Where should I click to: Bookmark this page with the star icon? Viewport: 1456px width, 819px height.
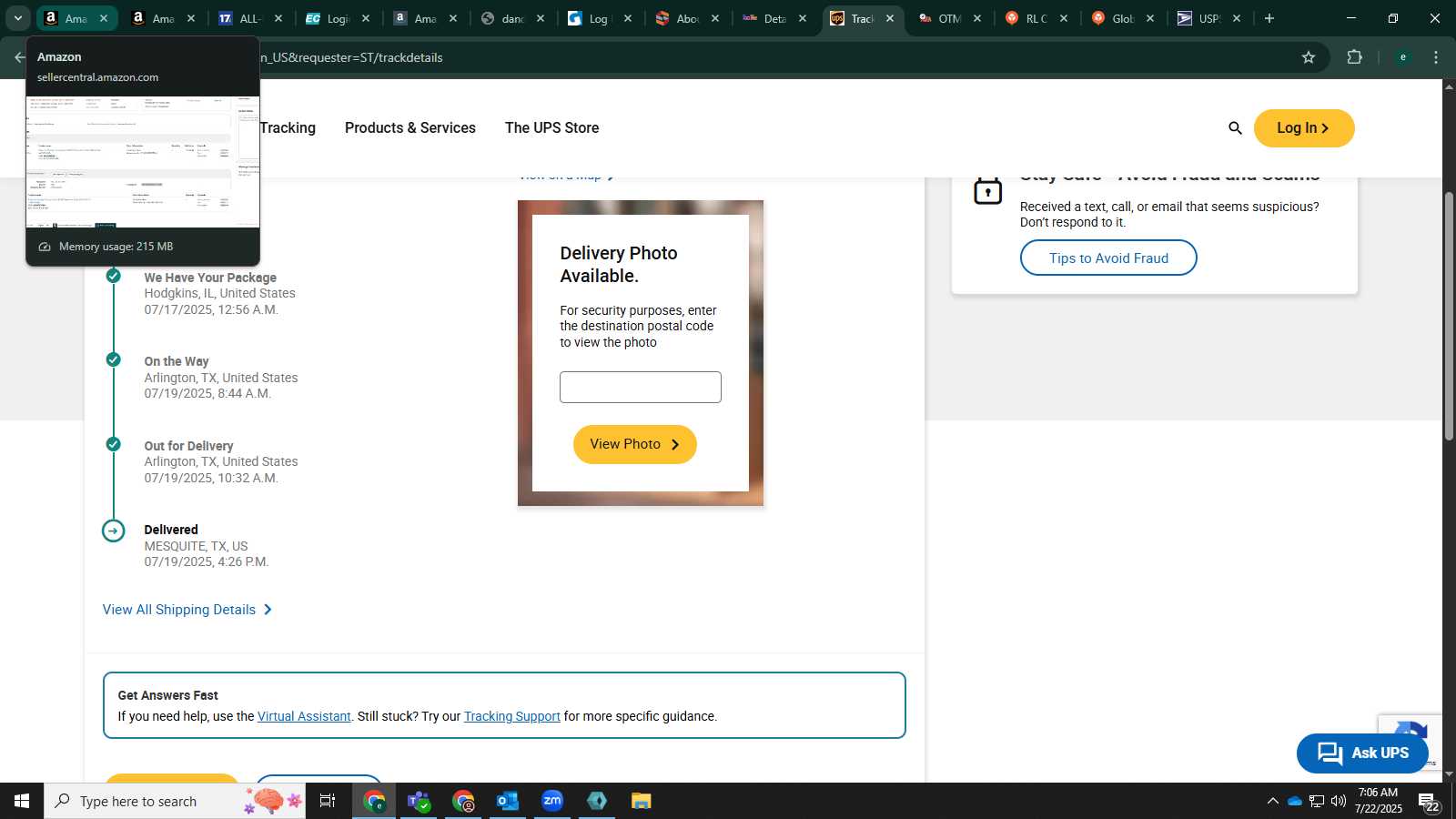(1309, 57)
